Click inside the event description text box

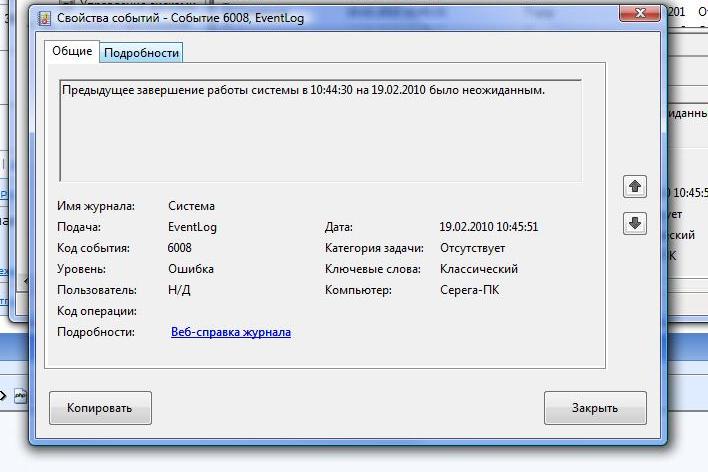pos(321,131)
